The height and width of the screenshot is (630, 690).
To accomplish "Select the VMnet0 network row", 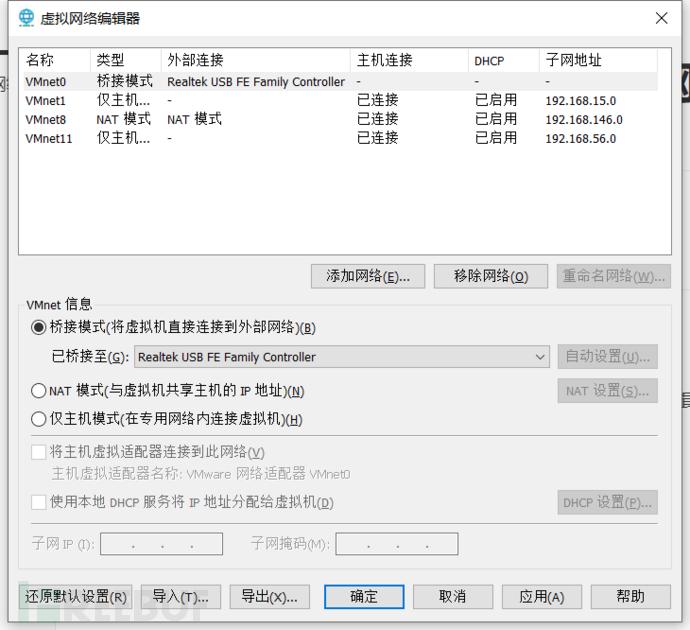I will 341,82.
